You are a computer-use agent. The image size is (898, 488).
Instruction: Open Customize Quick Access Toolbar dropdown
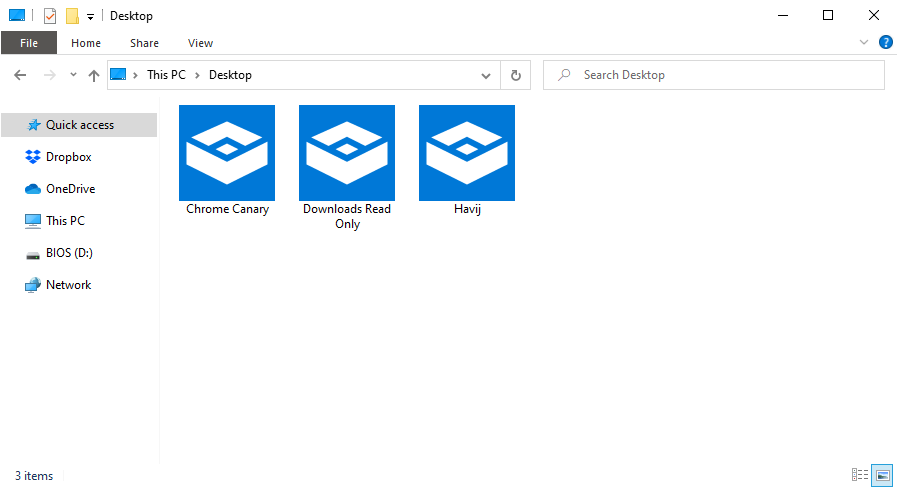(90, 17)
